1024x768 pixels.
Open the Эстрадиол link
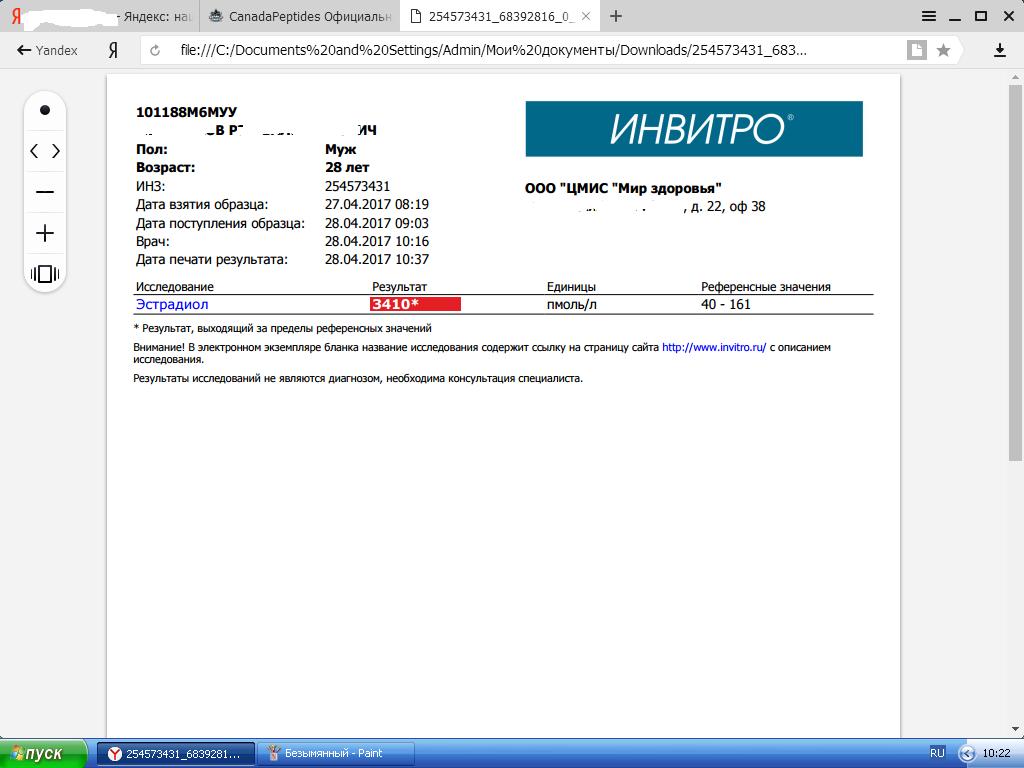pyautogui.click(x=172, y=304)
